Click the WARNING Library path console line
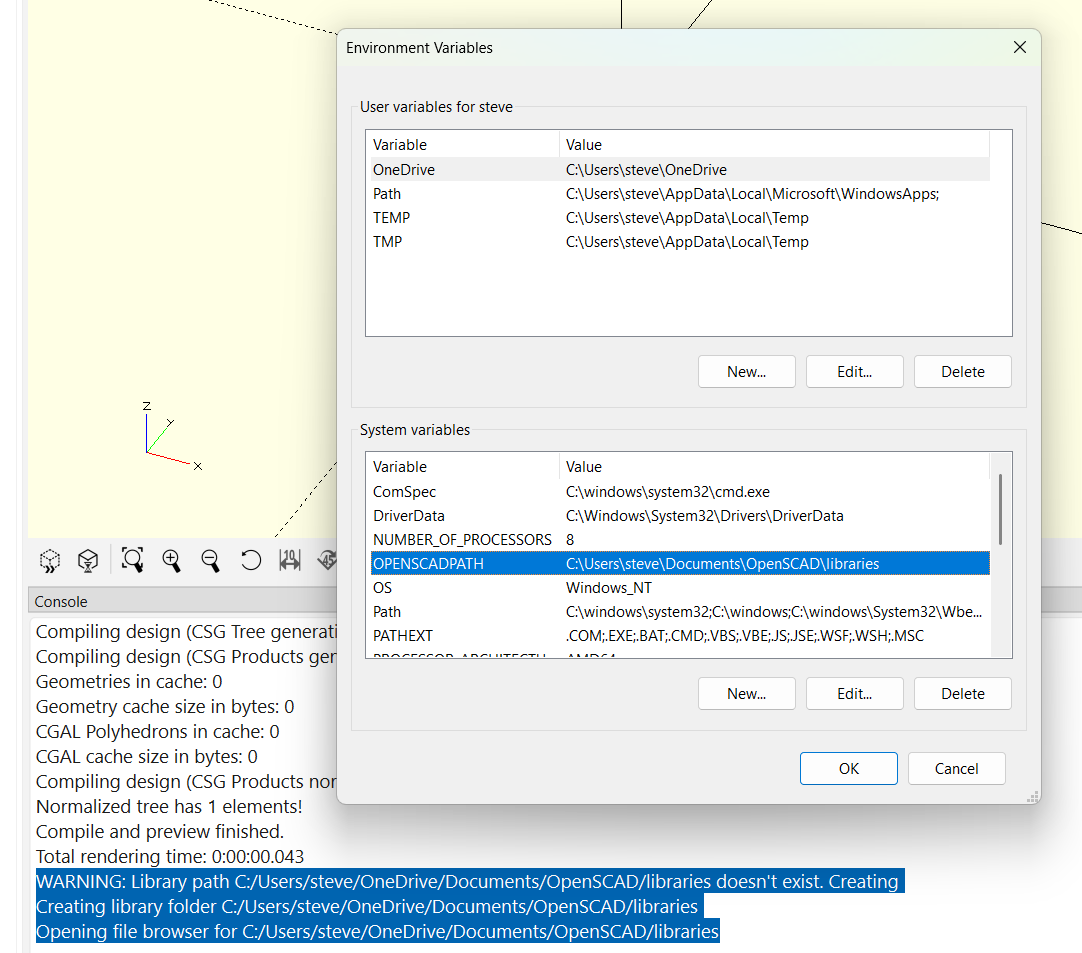The width and height of the screenshot is (1082, 953). pos(469,881)
